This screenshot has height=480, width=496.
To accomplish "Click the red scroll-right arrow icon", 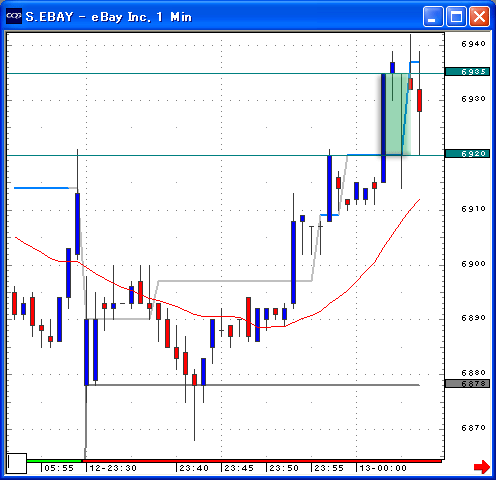I will (482, 466).
